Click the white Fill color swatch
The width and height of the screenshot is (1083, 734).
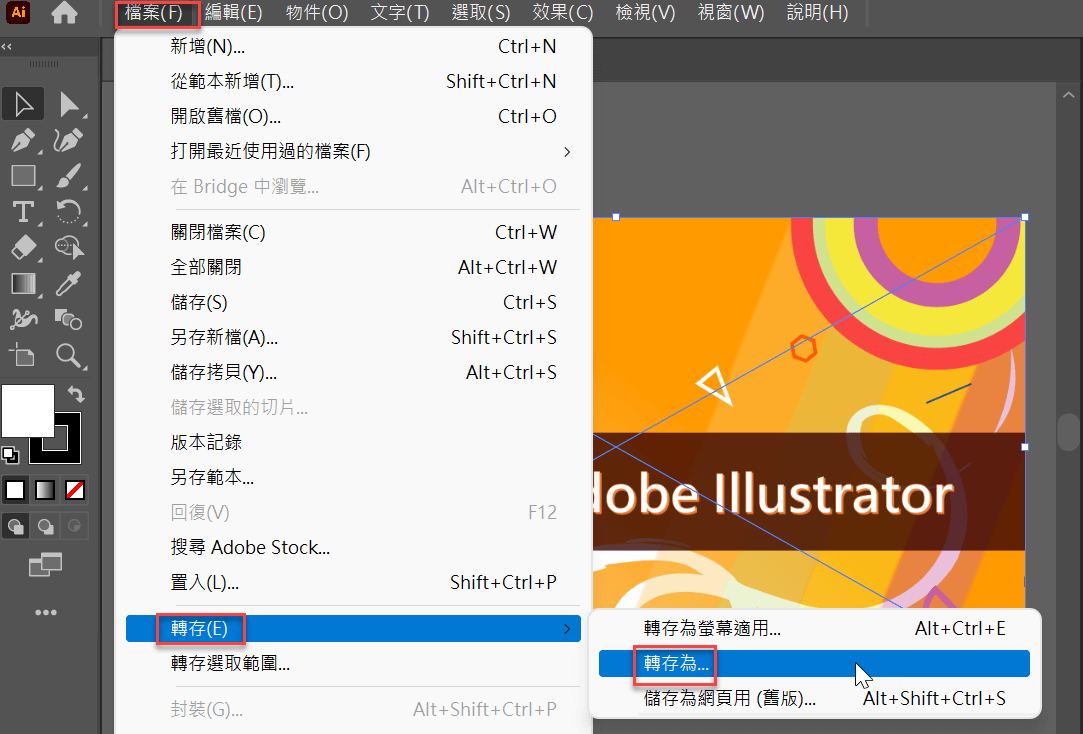[x=28, y=411]
